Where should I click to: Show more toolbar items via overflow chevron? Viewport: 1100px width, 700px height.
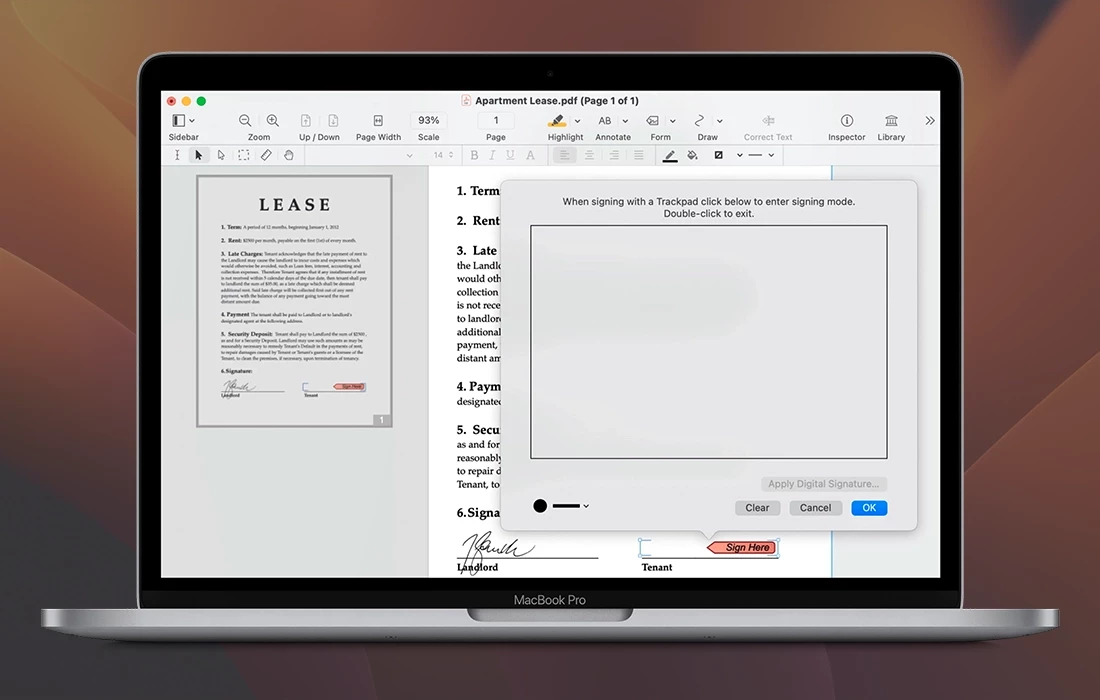[x=930, y=121]
